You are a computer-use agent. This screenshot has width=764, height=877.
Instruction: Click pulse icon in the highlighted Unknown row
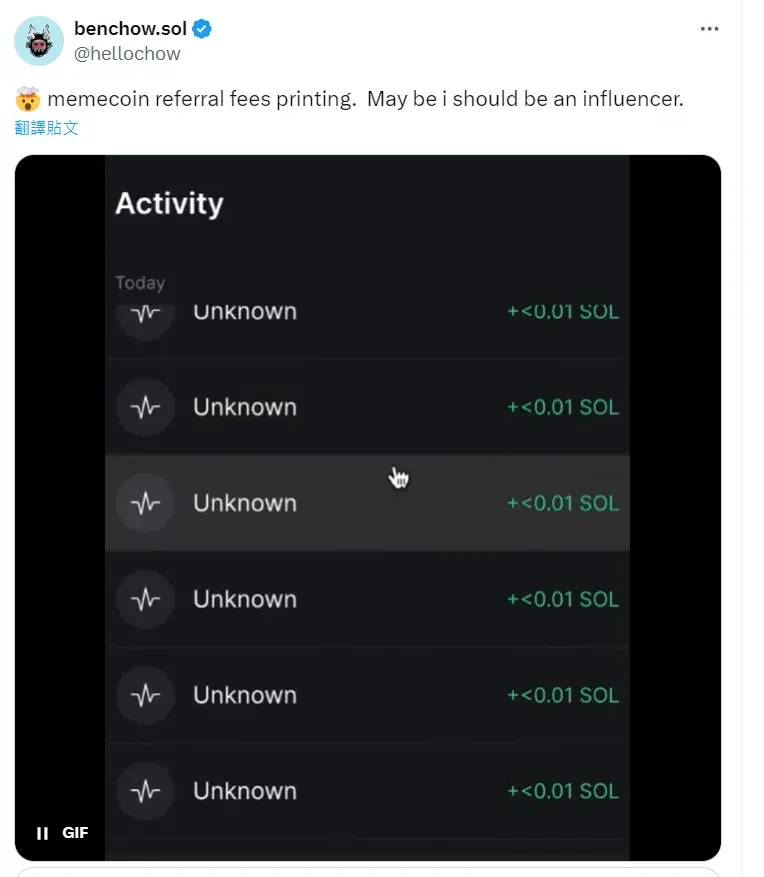(x=146, y=503)
